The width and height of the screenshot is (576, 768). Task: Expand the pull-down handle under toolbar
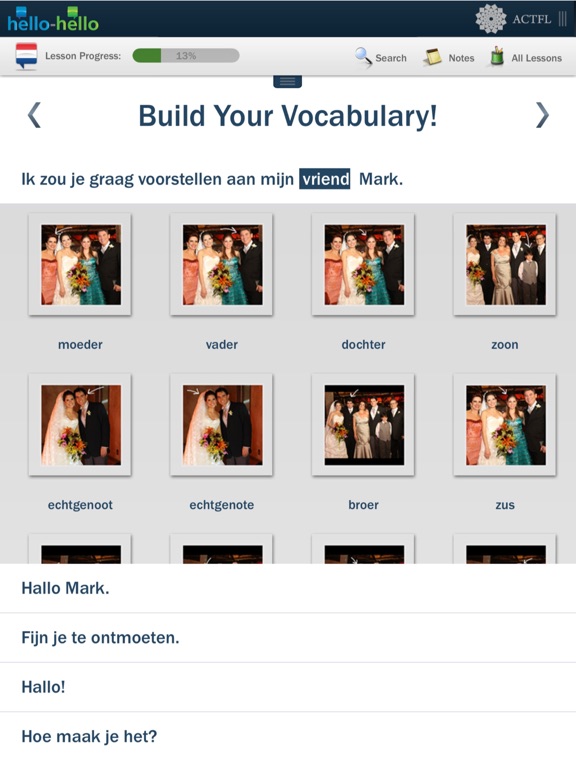coord(288,81)
